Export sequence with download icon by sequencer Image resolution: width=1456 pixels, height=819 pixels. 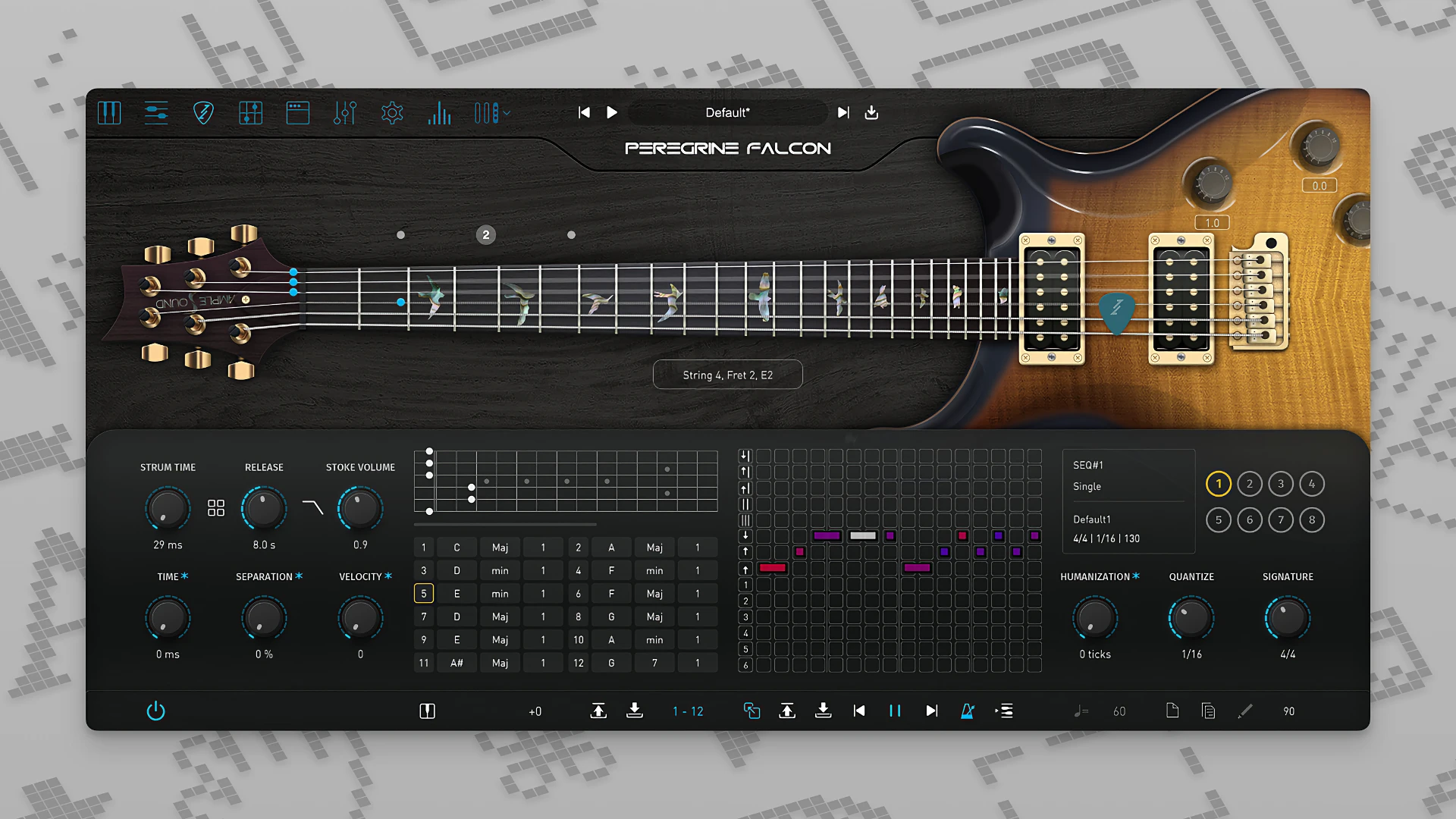pyautogui.click(x=824, y=711)
